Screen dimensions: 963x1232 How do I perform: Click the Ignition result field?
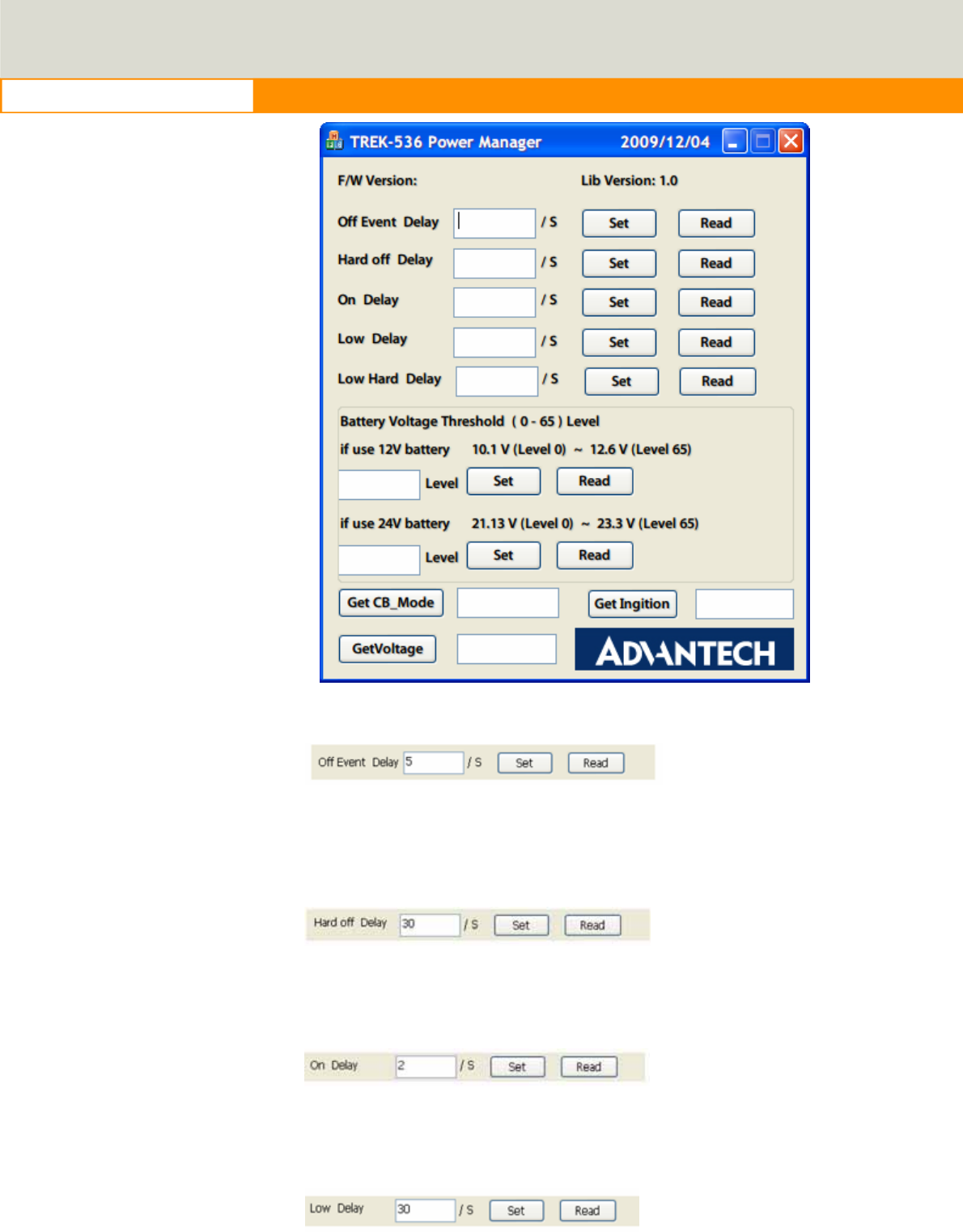coord(745,604)
